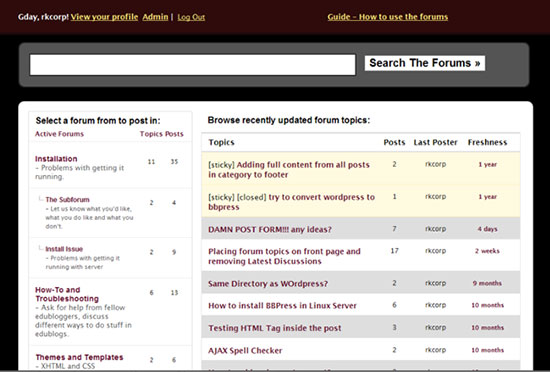Open the View your profile link
The width and height of the screenshot is (550, 372).
click(104, 17)
